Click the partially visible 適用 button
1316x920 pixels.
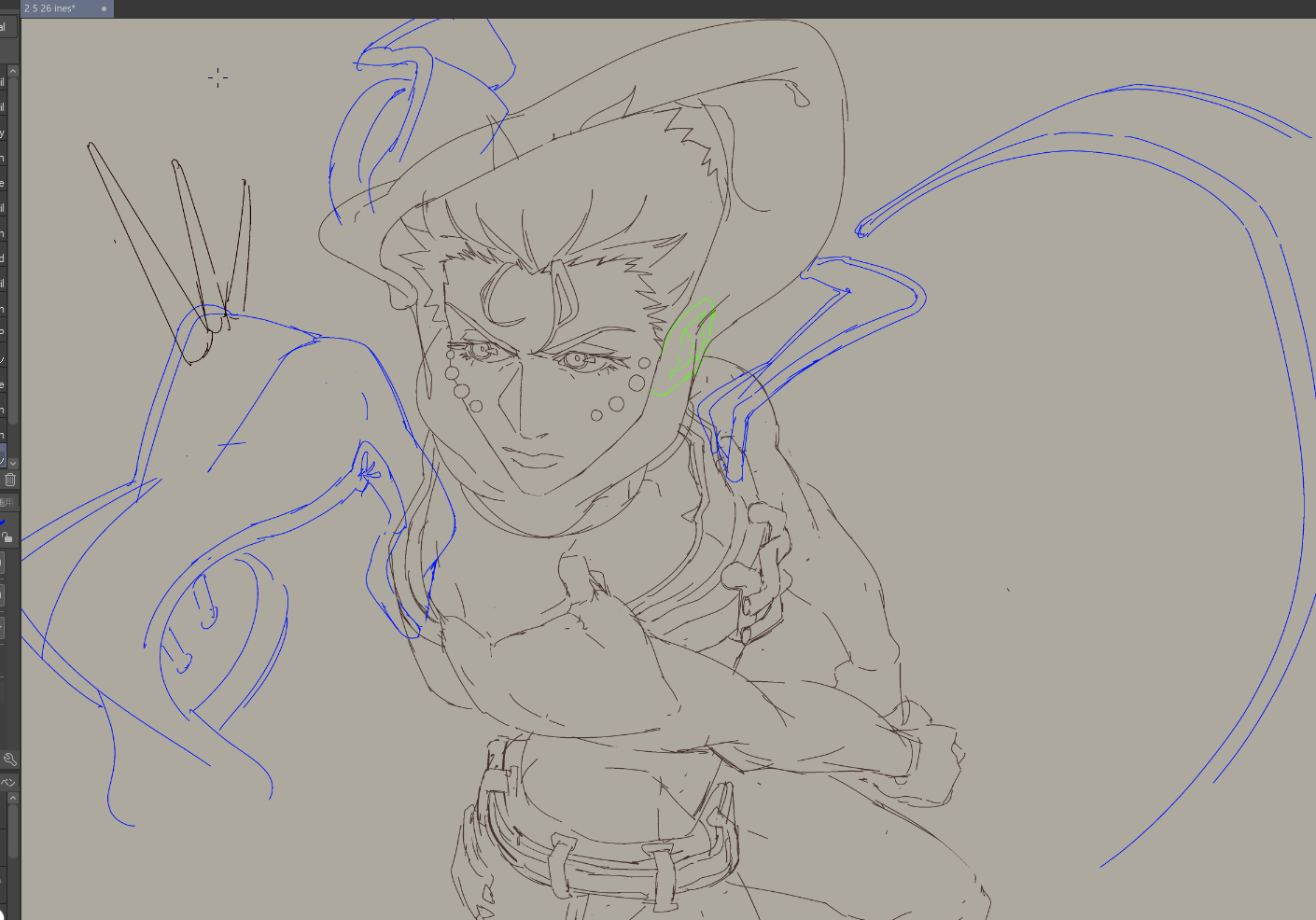tap(6, 502)
